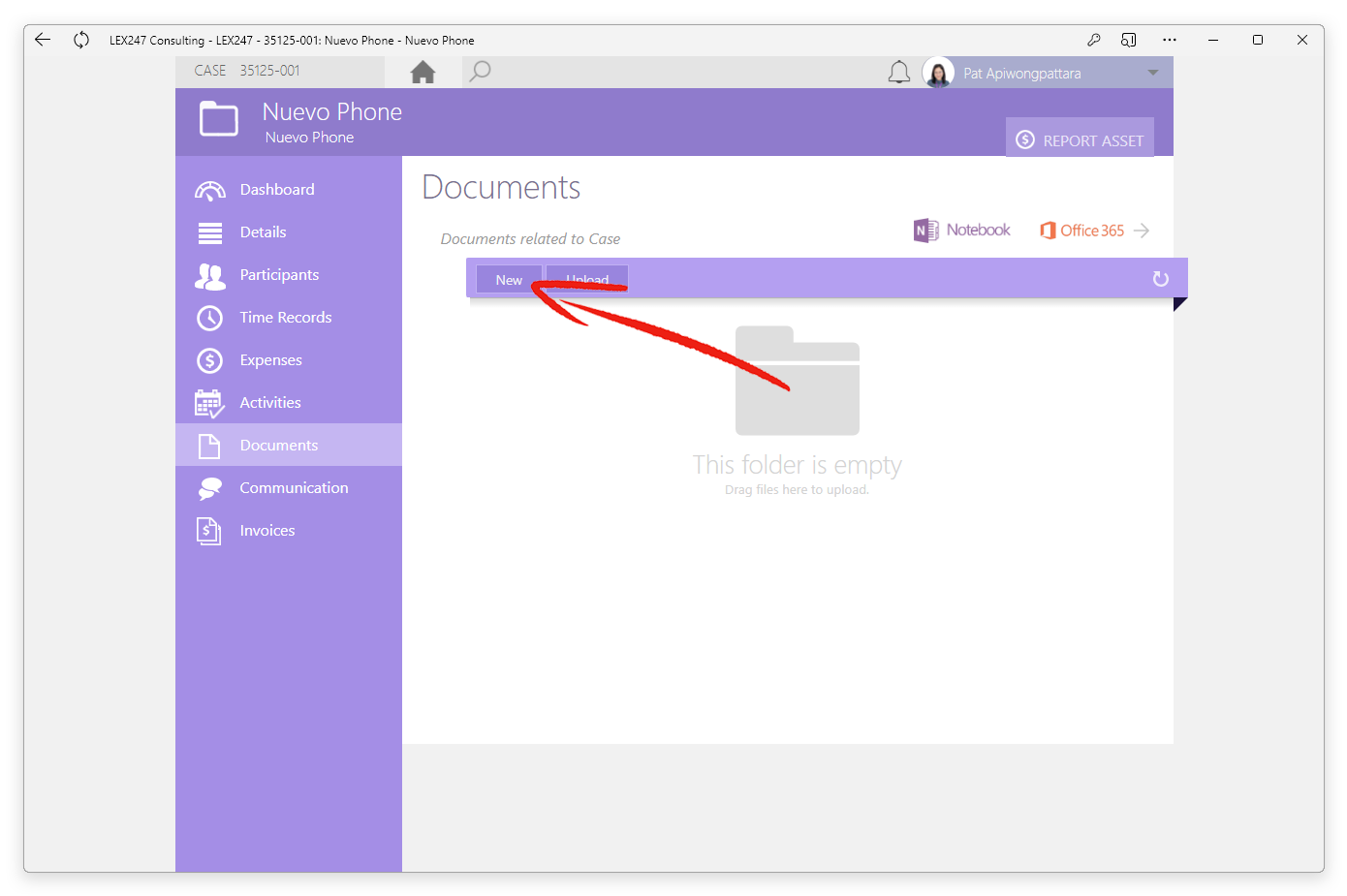Open the Details section
Viewport: 1347px width, 896px height.
pos(289,232)
